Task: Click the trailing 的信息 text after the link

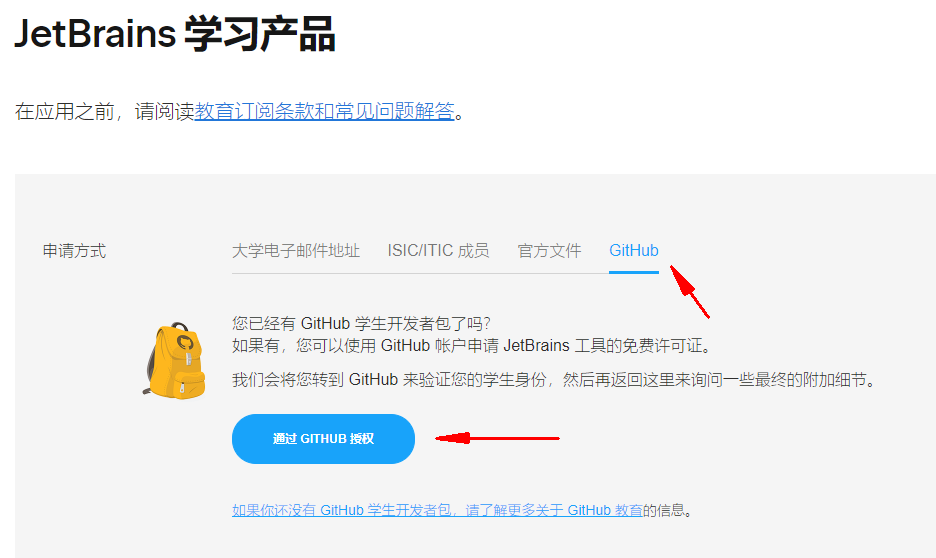Action: pos(667,510)
